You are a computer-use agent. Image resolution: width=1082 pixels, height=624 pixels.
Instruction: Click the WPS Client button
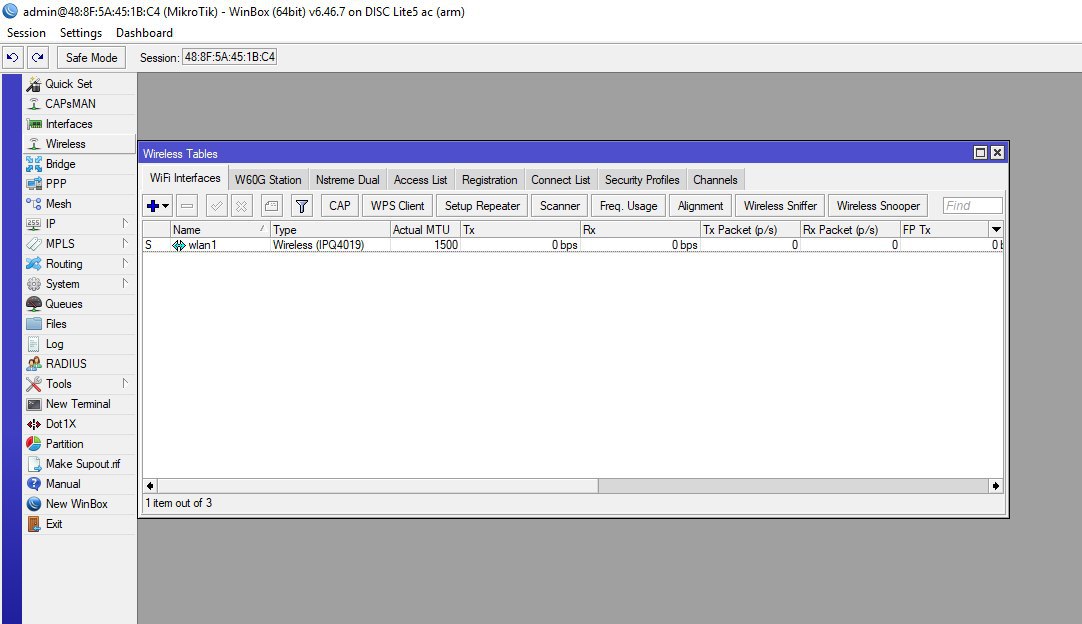397,206
